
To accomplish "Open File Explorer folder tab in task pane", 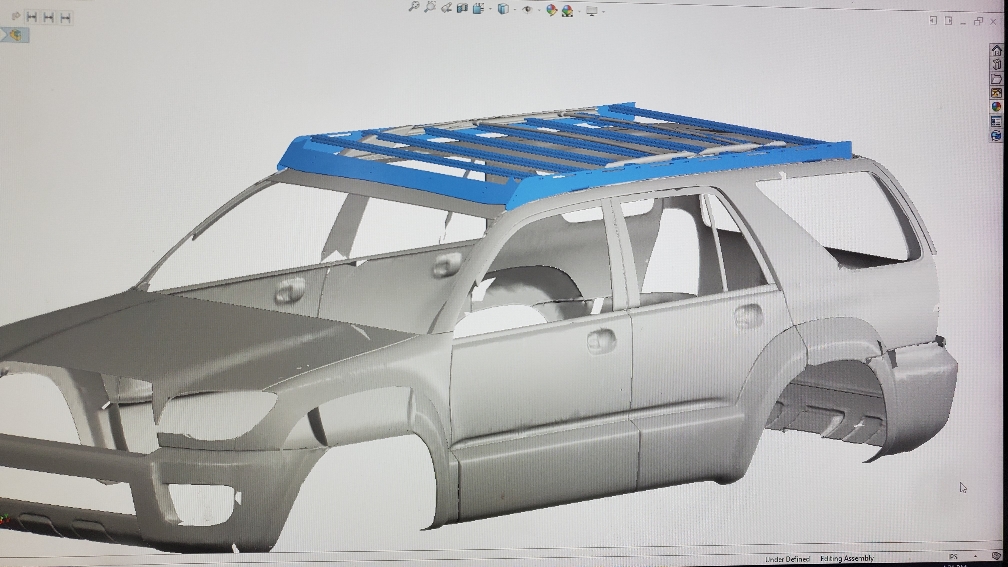I will 996,78.
